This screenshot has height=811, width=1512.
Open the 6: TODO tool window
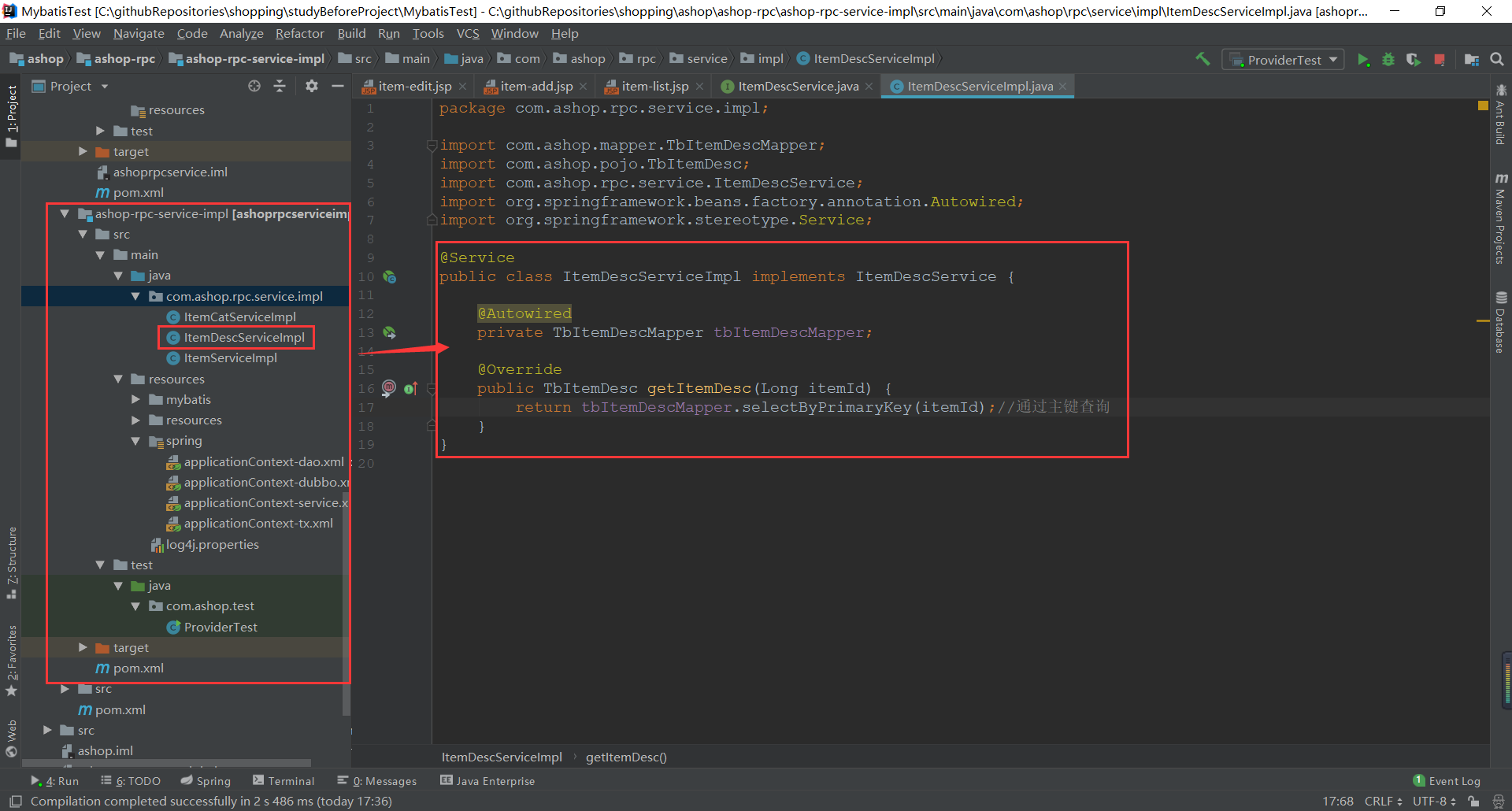(x=131, y=781)
